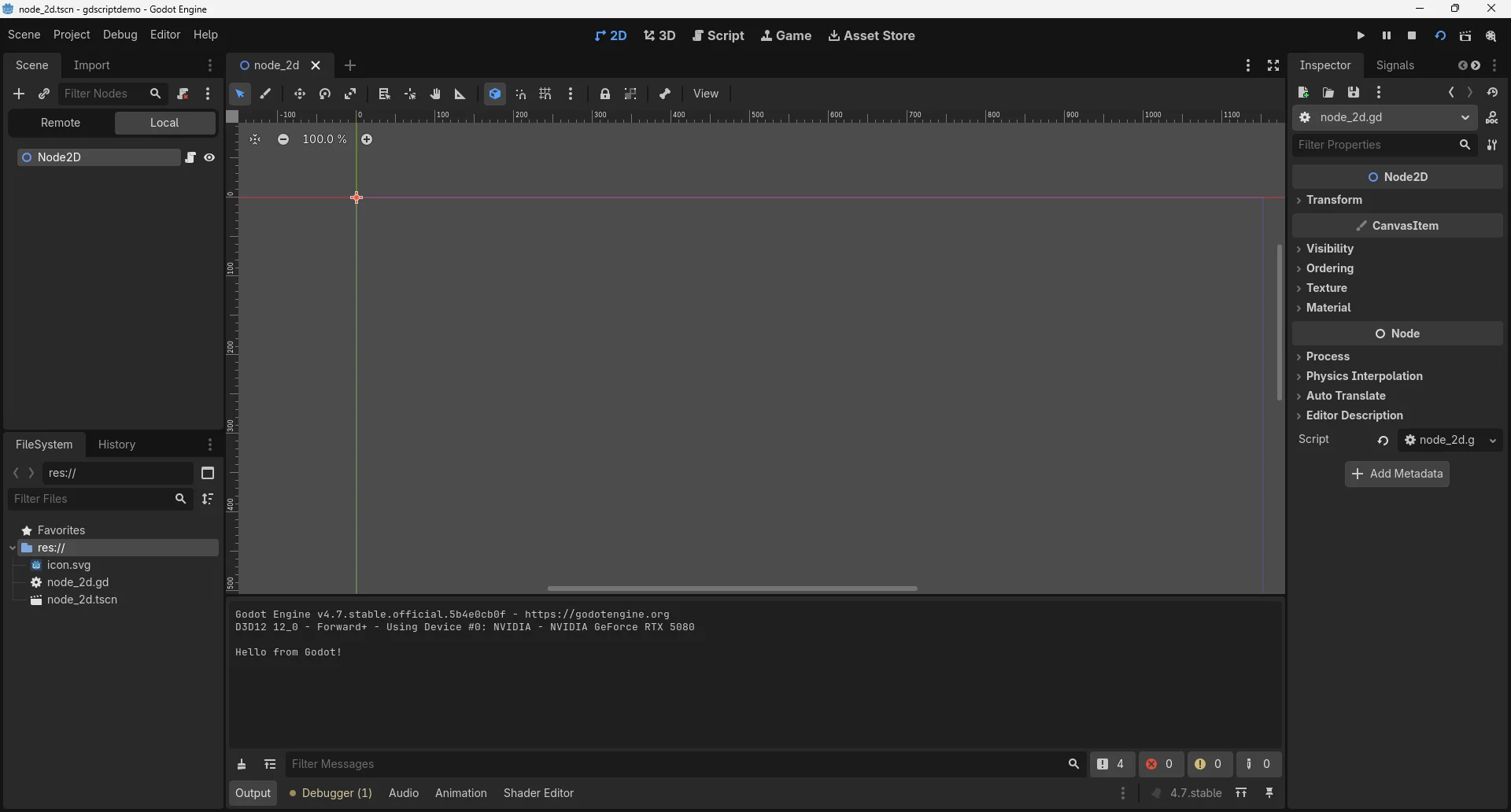Toggle the red error messages filter

click(1161, 764)
